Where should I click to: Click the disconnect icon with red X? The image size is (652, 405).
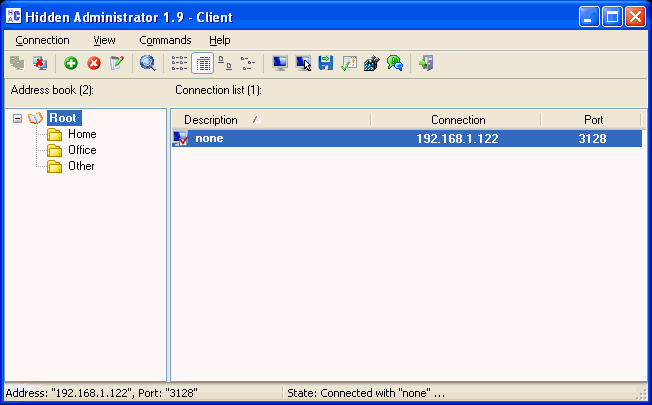point(40,63)
